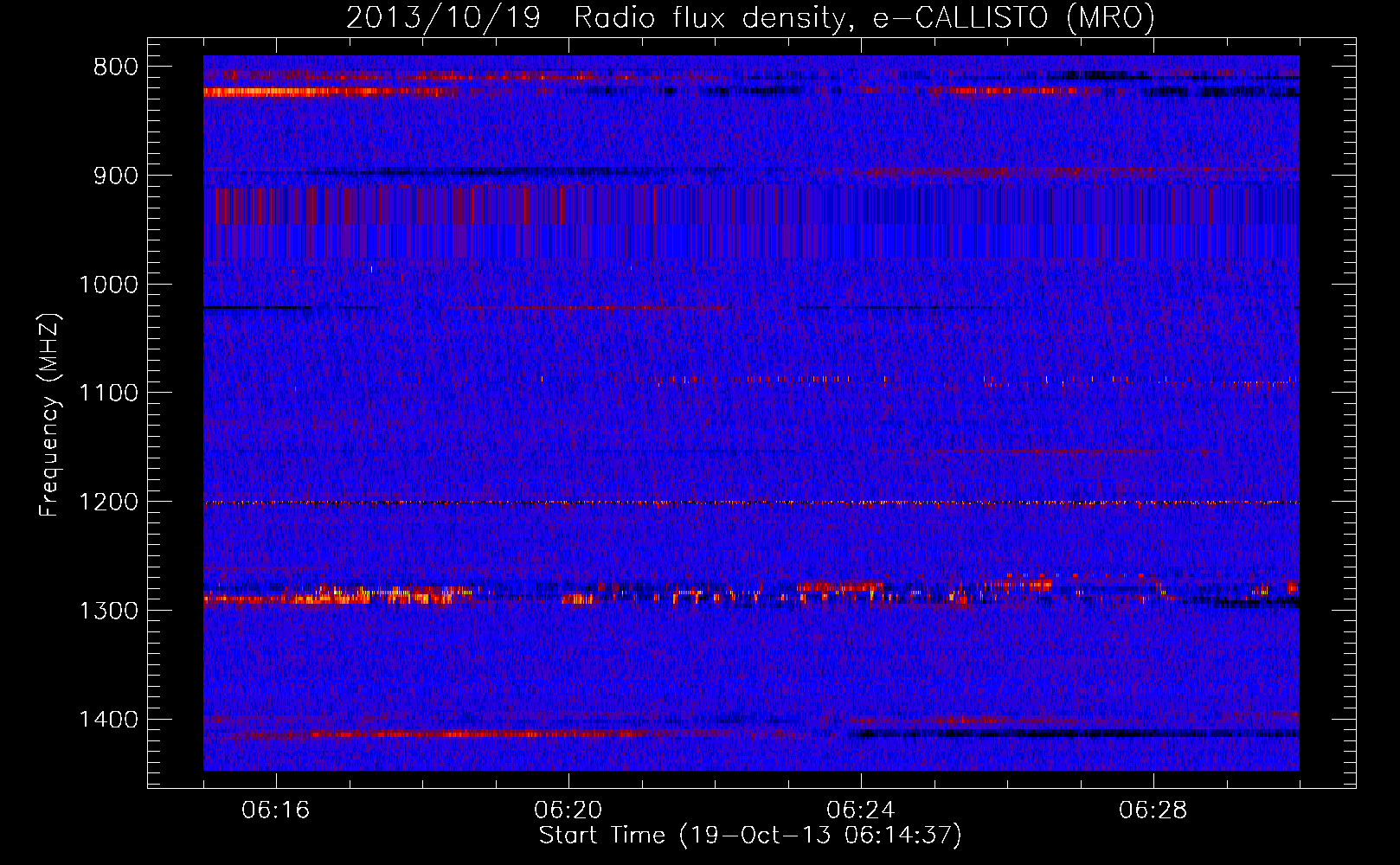The width and height of the screenshot is (1400, 865).
Task: Click the thin horizontal line at 1200 MHz
Action: (x=751, y=503)
